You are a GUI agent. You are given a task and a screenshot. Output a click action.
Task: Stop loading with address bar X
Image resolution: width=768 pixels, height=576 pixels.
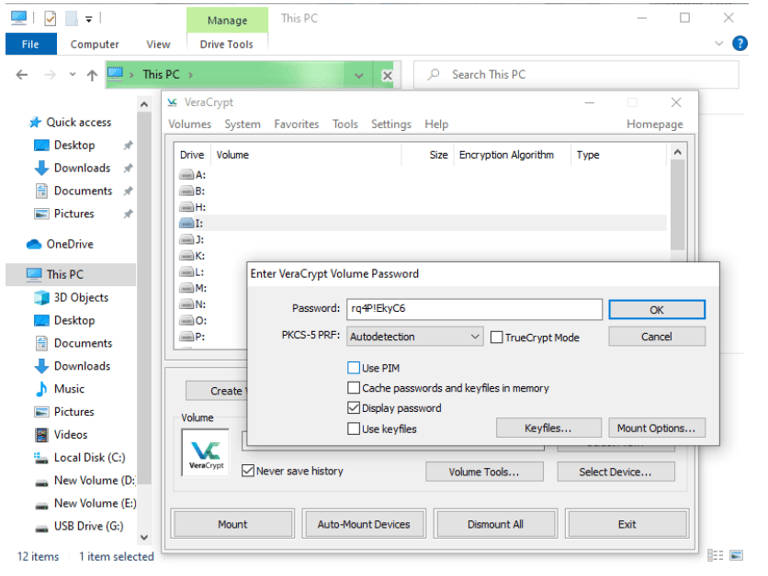[x=387, y=75]
